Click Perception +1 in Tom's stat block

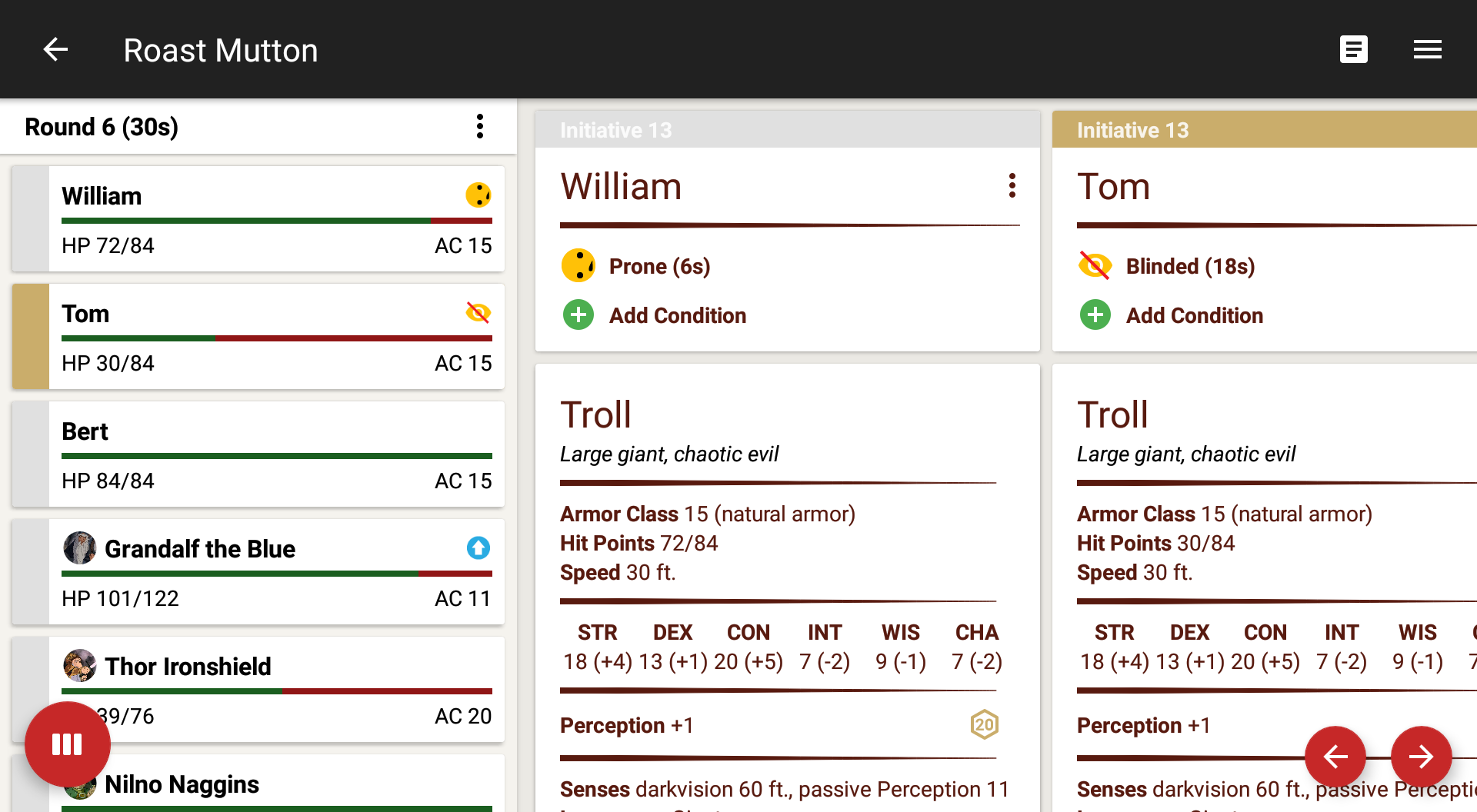pos(1143,725)
